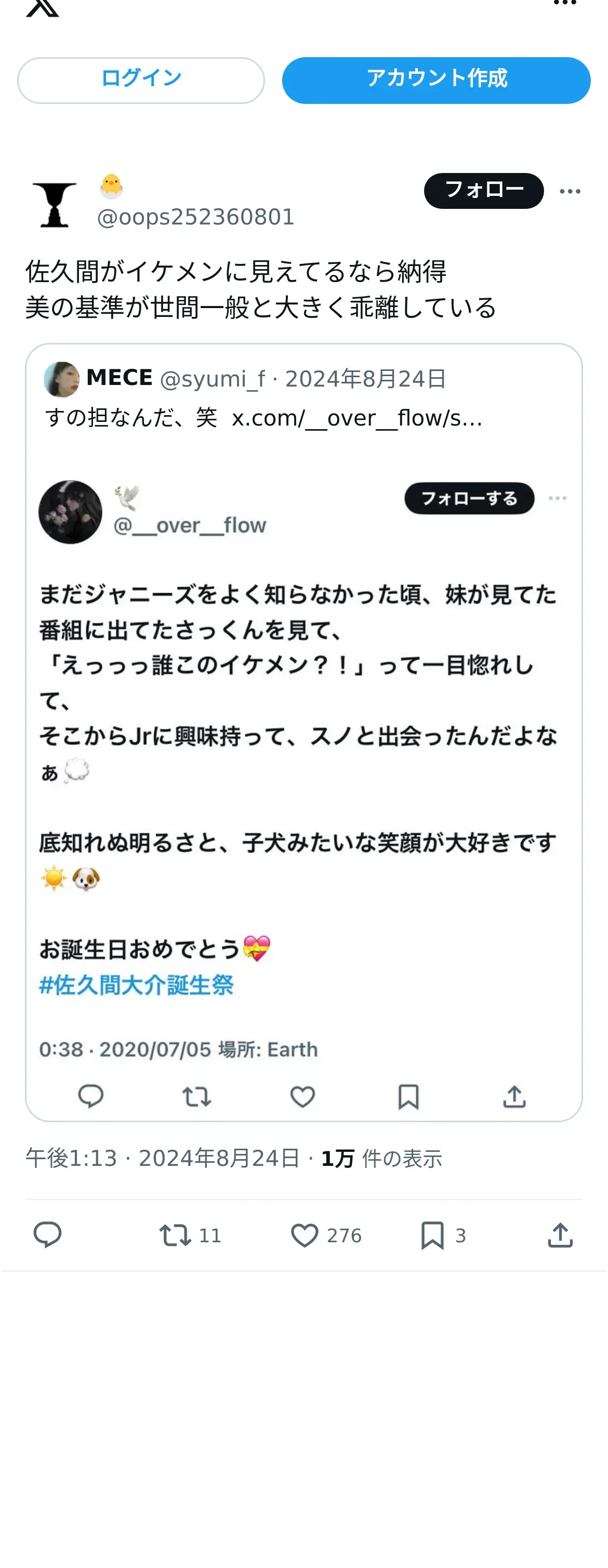
Task: Open MECE's quoted tweet avatar
Action: click(x=61, y=379)
